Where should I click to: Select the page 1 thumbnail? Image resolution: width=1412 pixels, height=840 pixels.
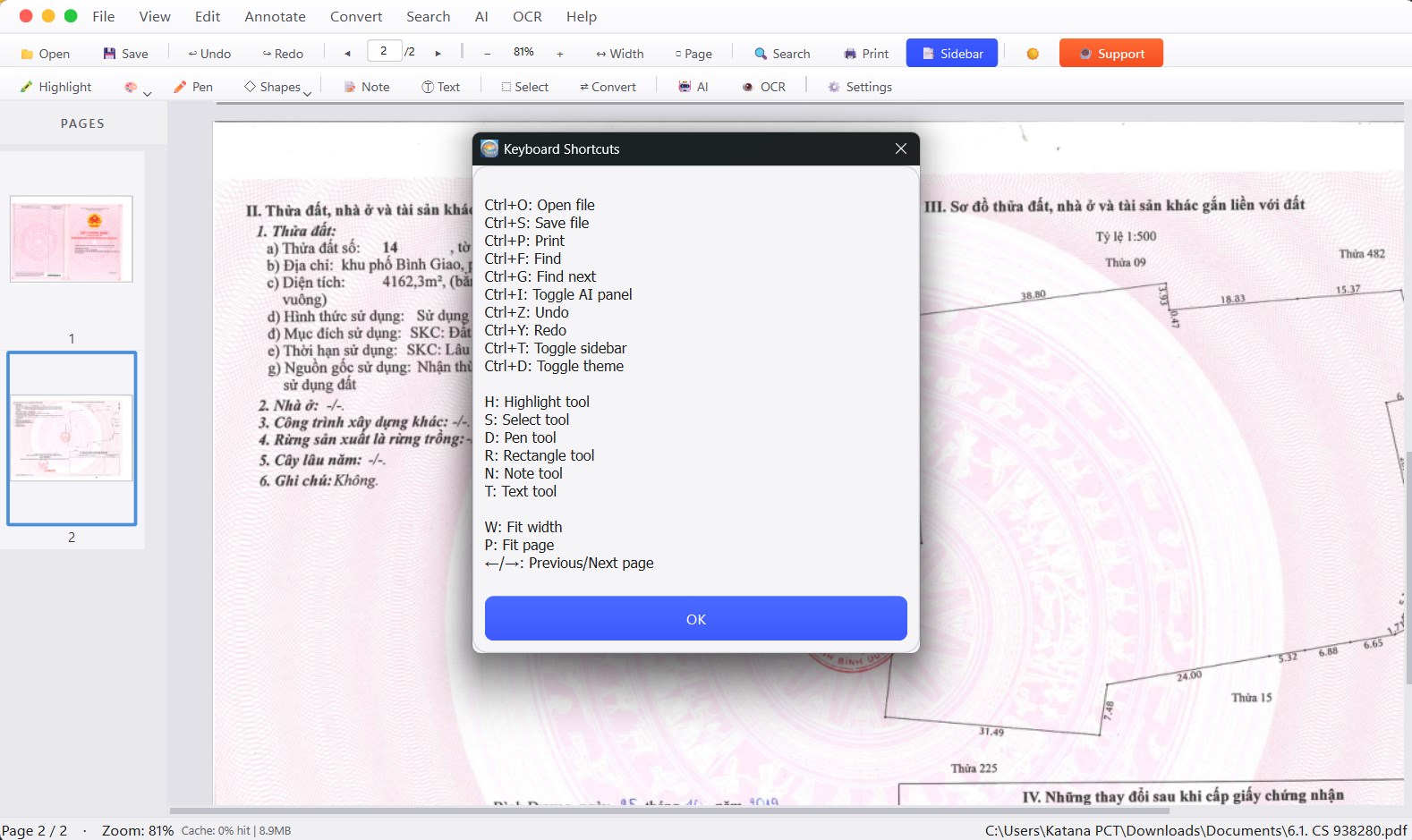coord(72,239)
